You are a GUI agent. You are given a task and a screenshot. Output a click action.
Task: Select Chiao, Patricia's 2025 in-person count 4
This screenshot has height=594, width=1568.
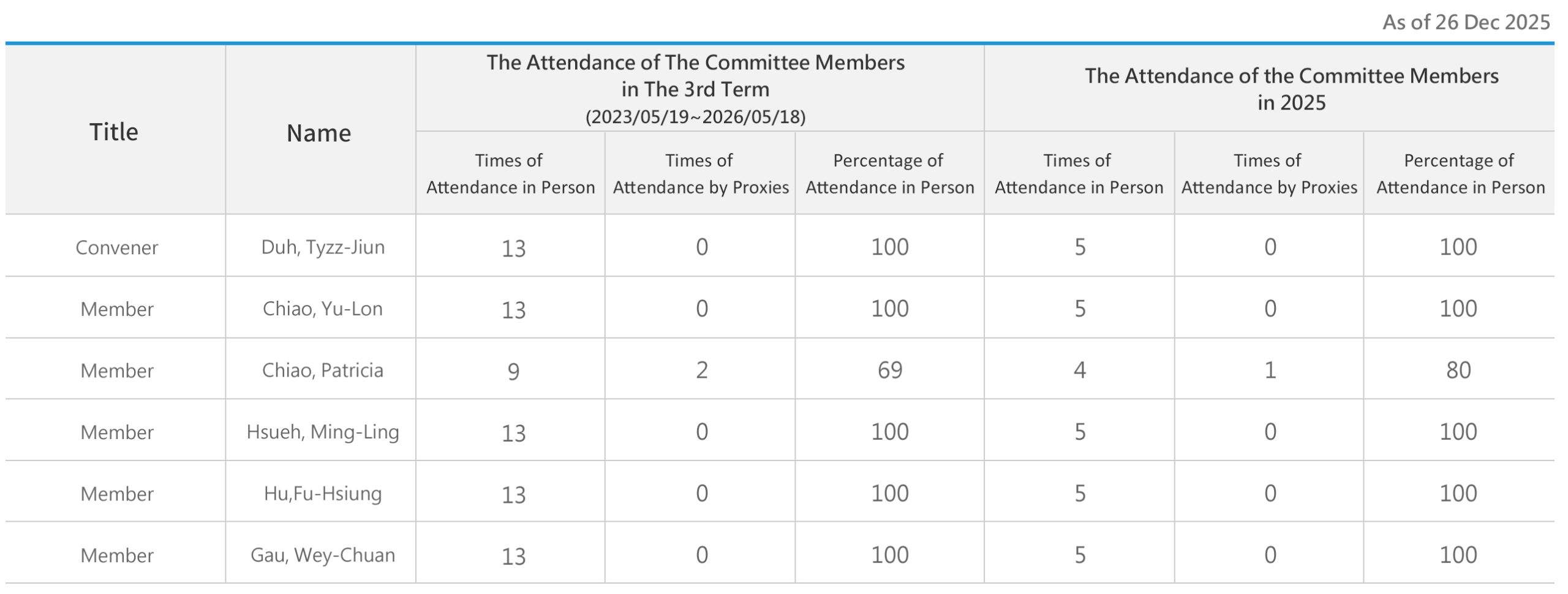pyautogui.click(x=1080, y=370)
